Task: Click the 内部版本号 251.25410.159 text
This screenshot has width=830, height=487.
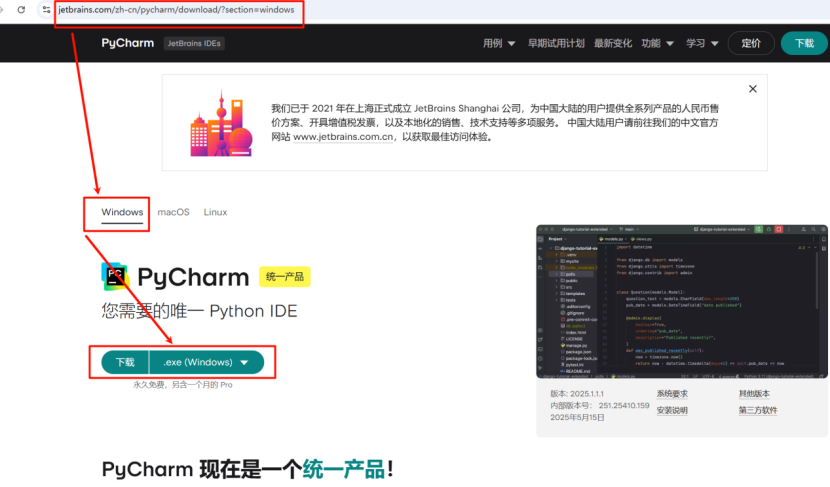Action: pyautogui.click(x=600, y=405)
